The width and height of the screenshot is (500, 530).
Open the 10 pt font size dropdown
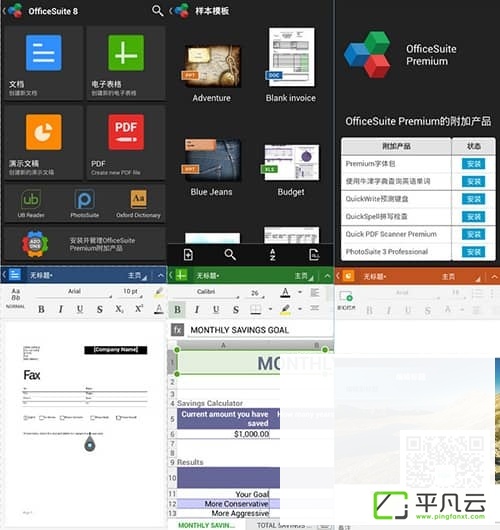pos(130,292)
